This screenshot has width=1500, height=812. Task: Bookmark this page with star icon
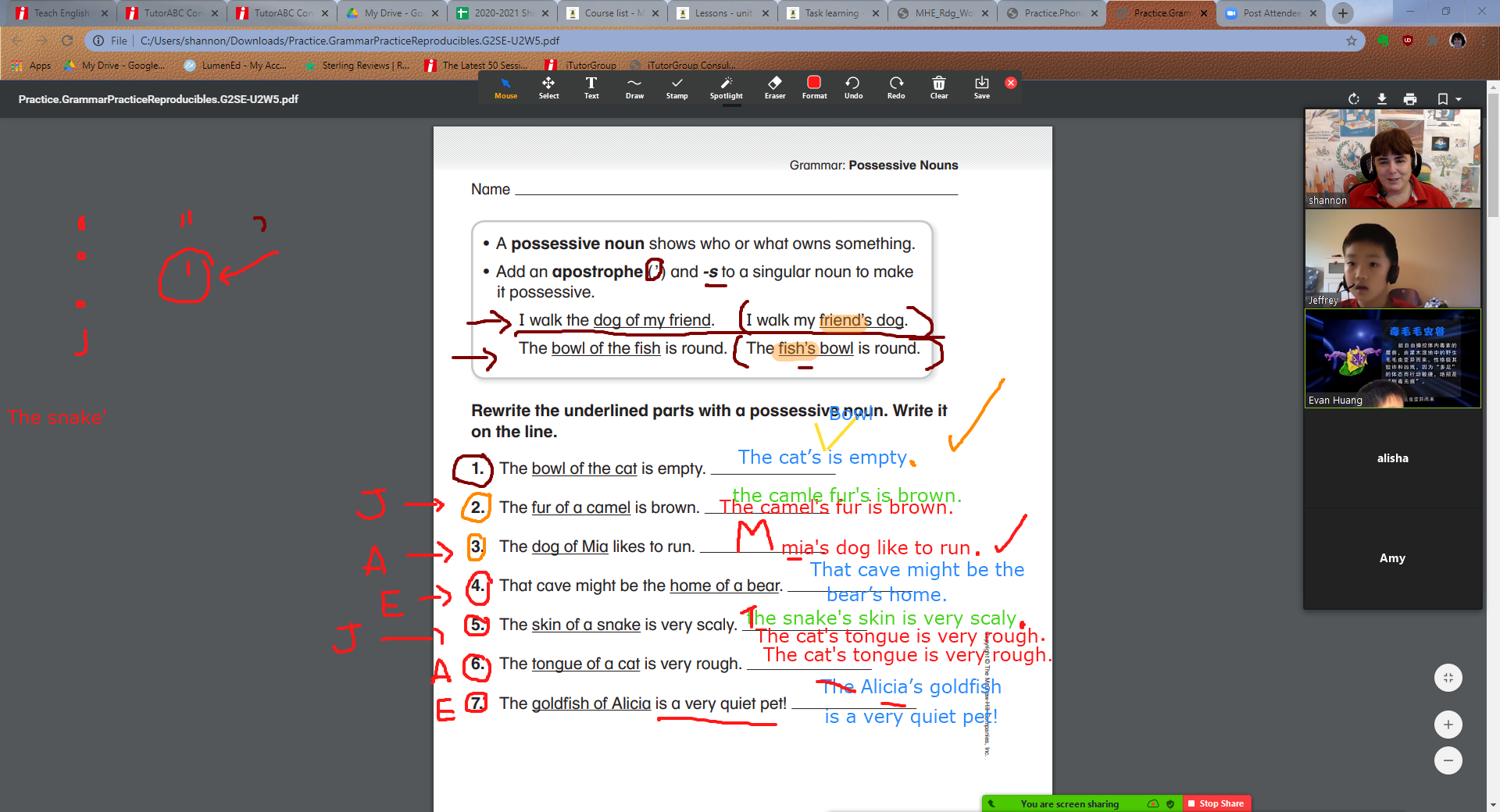tap(1352, 41)
